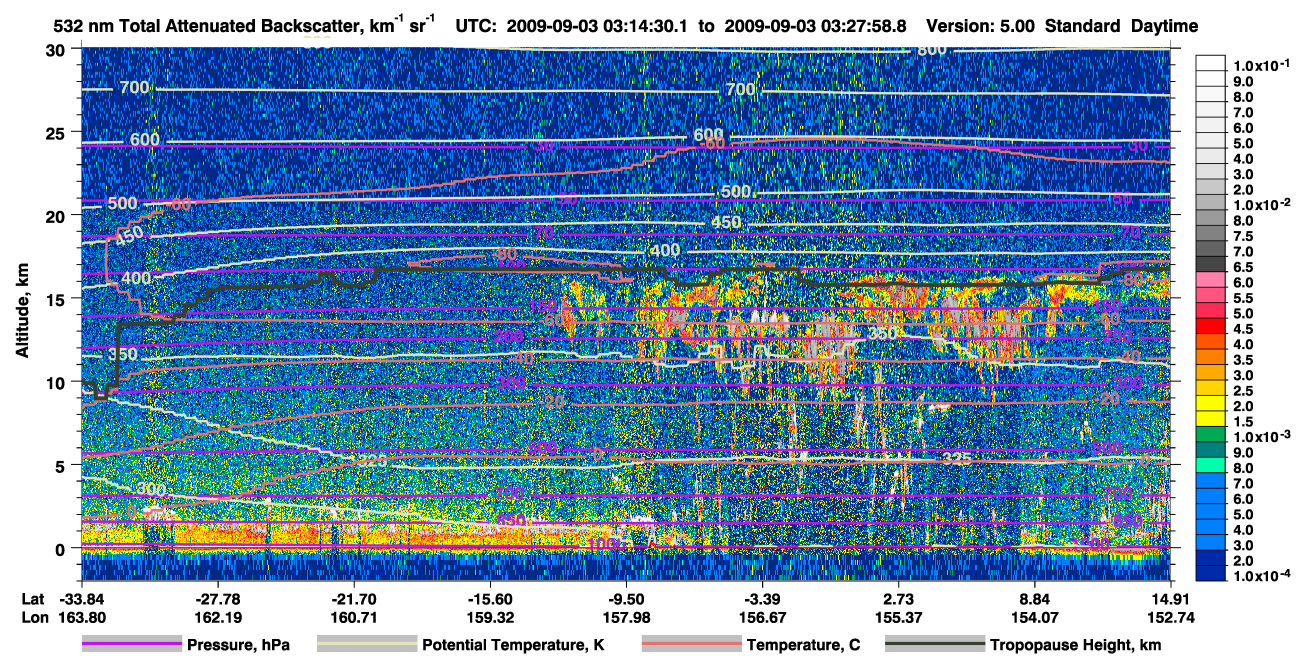Click the latitude value '-15.60'

click(x=490, y=597)
